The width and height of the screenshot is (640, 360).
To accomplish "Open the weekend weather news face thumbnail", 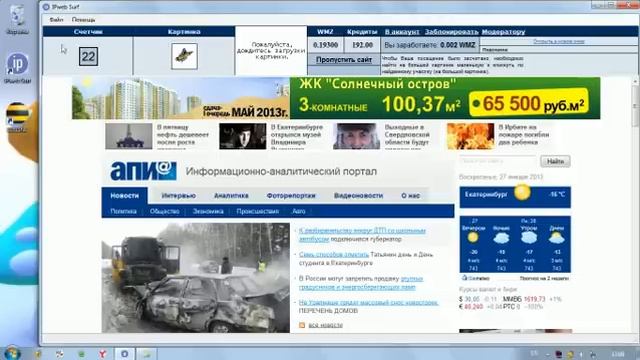I will [x=356, y=136].
